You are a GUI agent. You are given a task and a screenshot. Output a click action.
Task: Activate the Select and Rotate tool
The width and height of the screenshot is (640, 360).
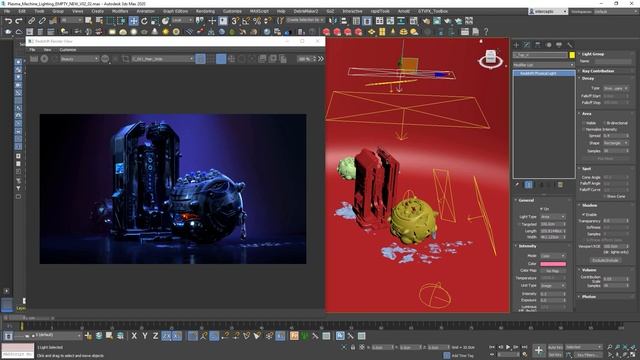tap(144, 21)
